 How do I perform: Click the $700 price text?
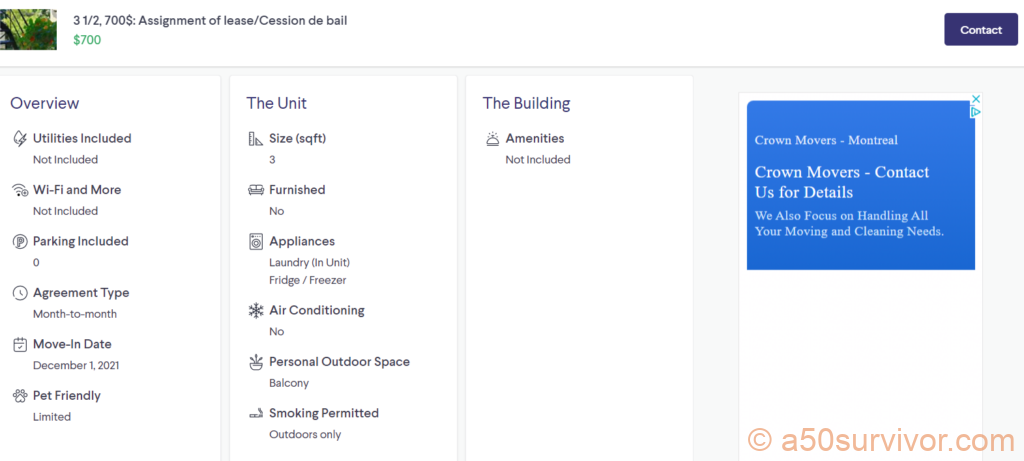(87, 40)
